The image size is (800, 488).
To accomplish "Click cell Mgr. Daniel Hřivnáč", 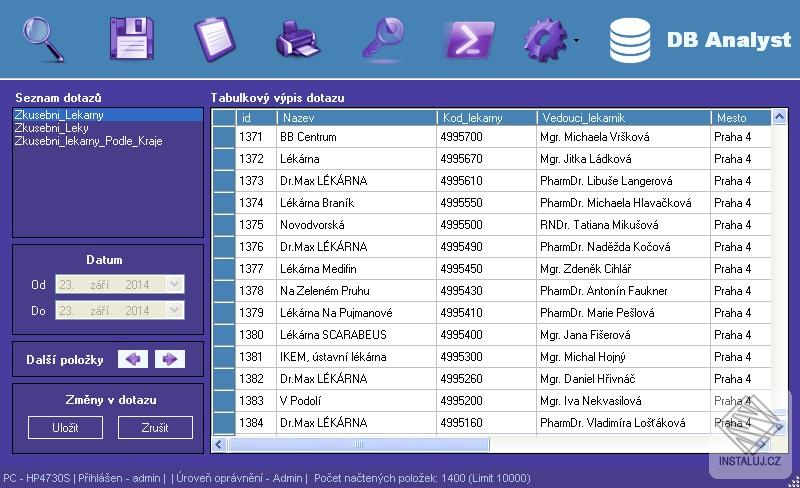I will 623,379.
